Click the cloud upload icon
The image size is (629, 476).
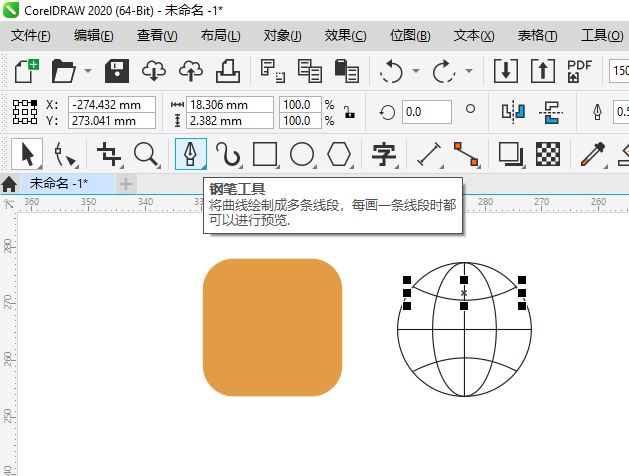191,71
